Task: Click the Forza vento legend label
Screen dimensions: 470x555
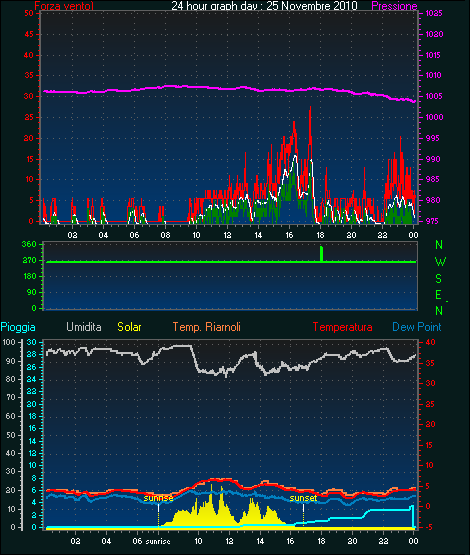Action: tap(64, 6)
